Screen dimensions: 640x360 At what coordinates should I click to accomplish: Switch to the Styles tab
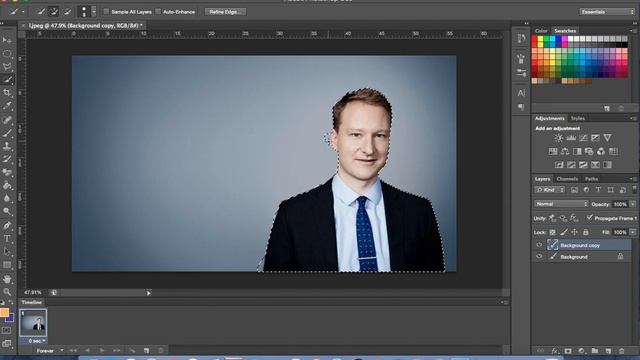point(578,118)
